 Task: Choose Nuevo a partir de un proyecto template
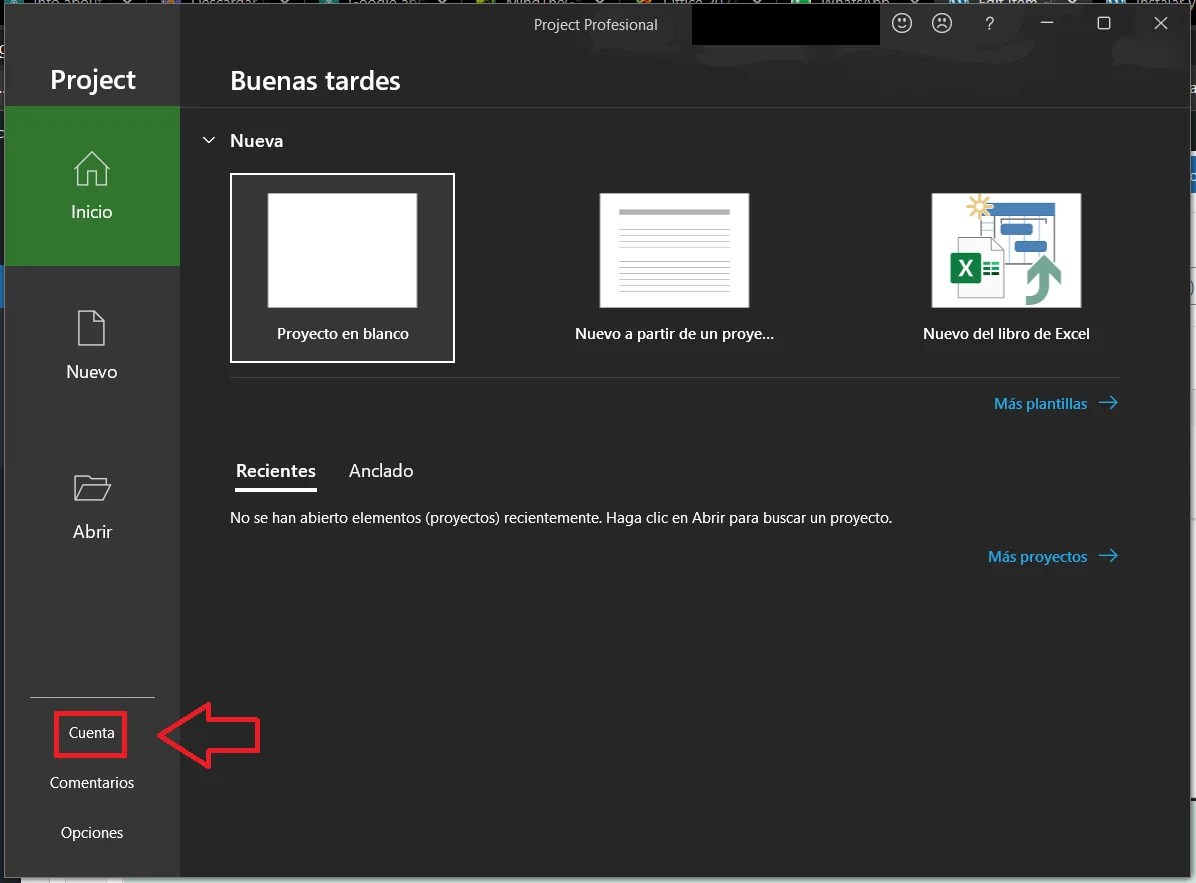(x=674, y=268)
